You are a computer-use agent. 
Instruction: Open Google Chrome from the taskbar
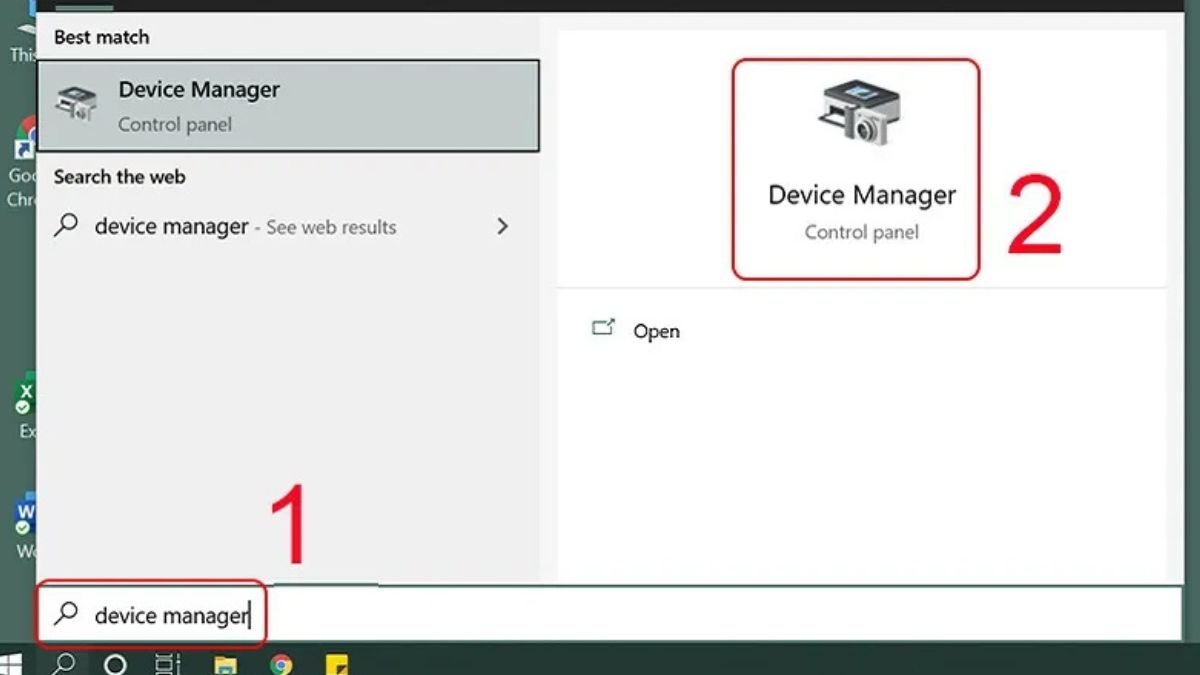coord(283,661)
